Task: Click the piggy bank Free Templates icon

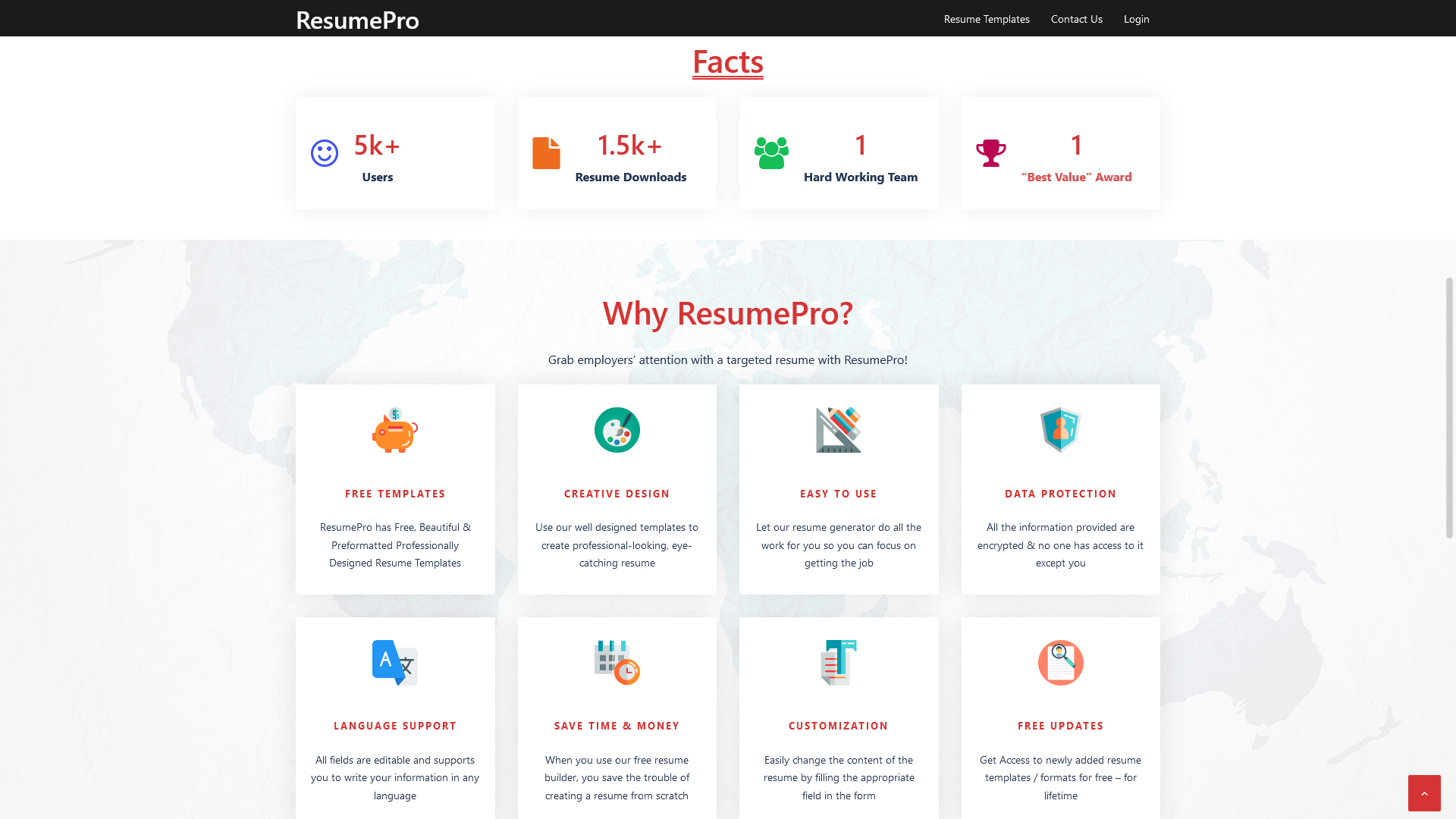Action: [x=395, y=430]
